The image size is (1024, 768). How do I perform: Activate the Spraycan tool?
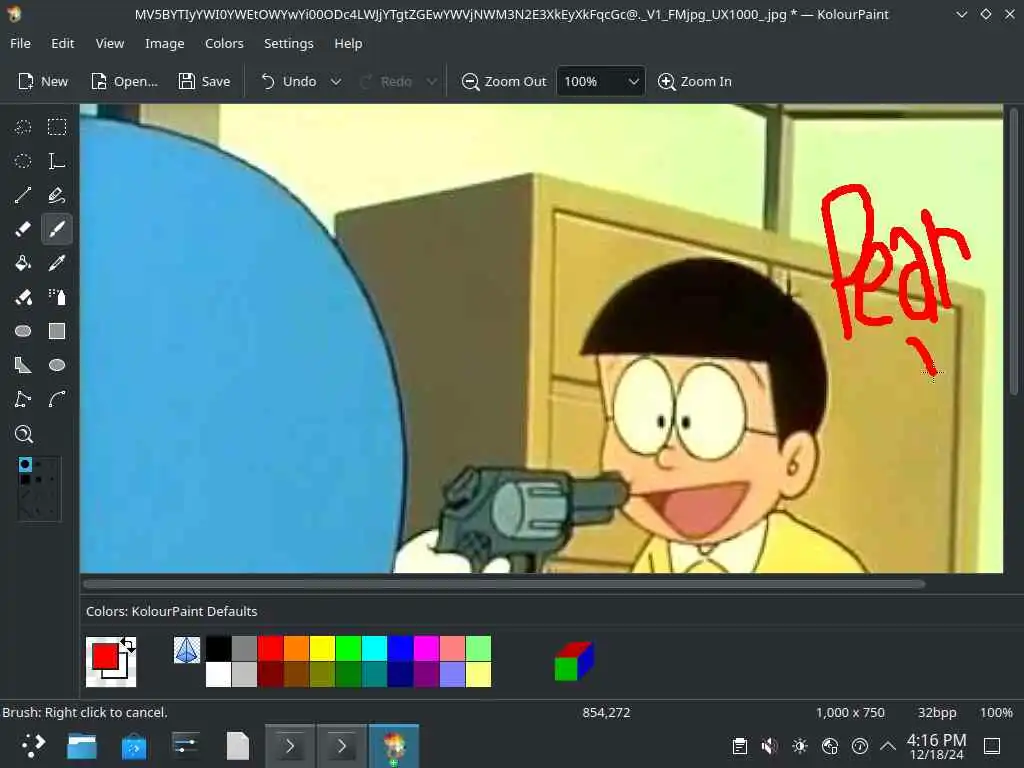[57, 297]
